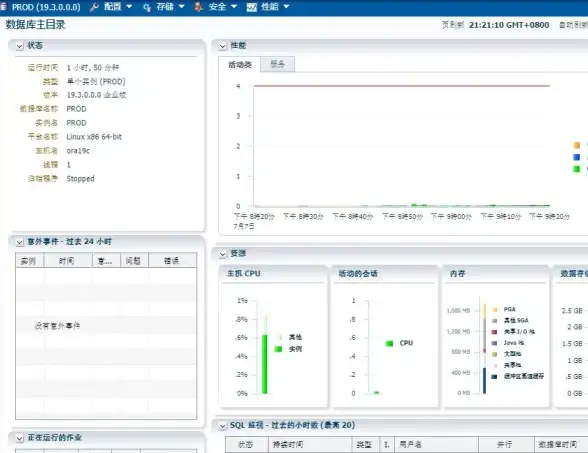Screen dimensions: 588x453
Task: Click the red line in activity chart
Action: 402,86
